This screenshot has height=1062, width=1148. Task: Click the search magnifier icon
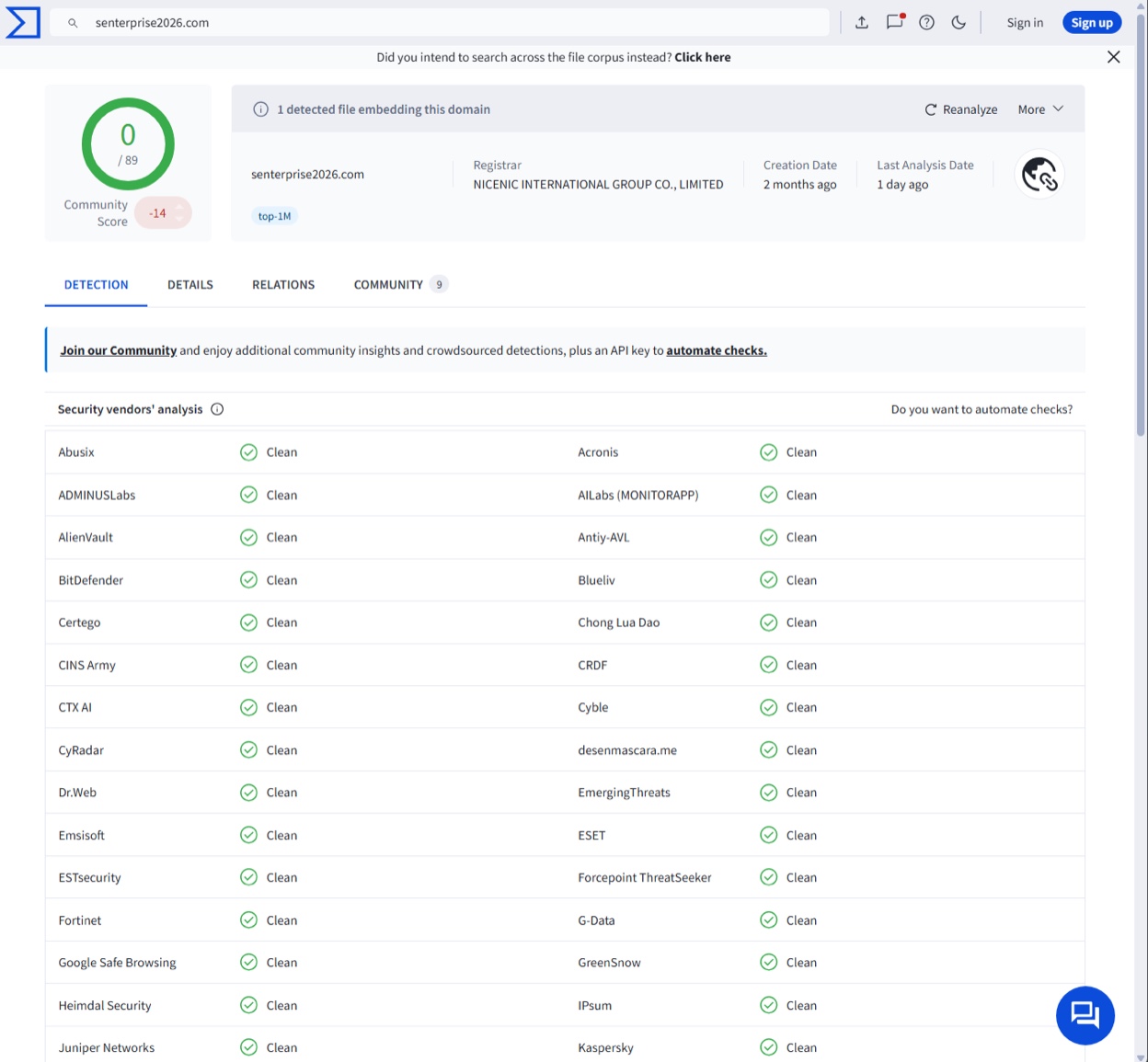click(73, 23)
